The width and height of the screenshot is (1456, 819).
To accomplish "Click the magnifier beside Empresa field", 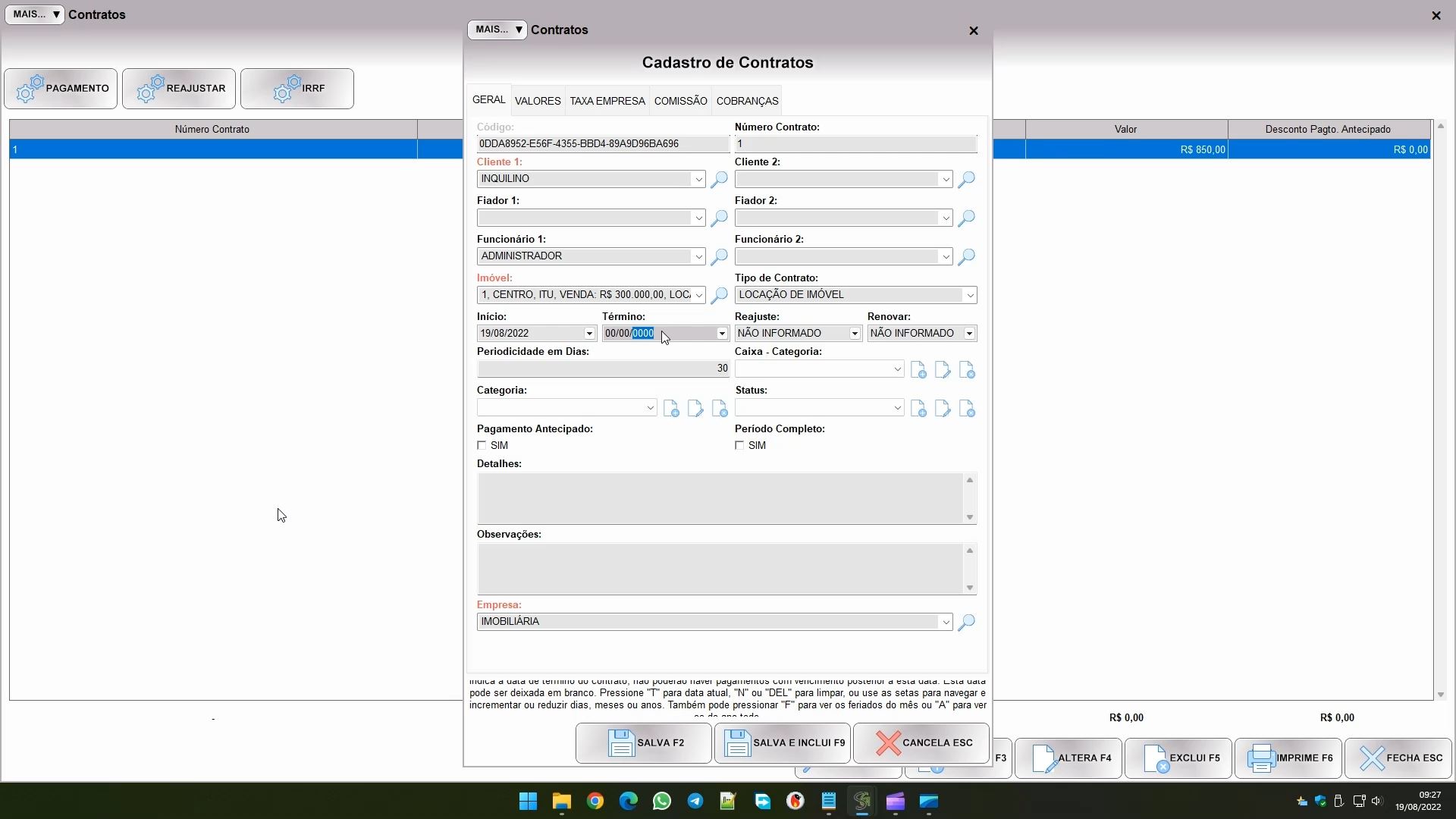I will tap(965, 623).
